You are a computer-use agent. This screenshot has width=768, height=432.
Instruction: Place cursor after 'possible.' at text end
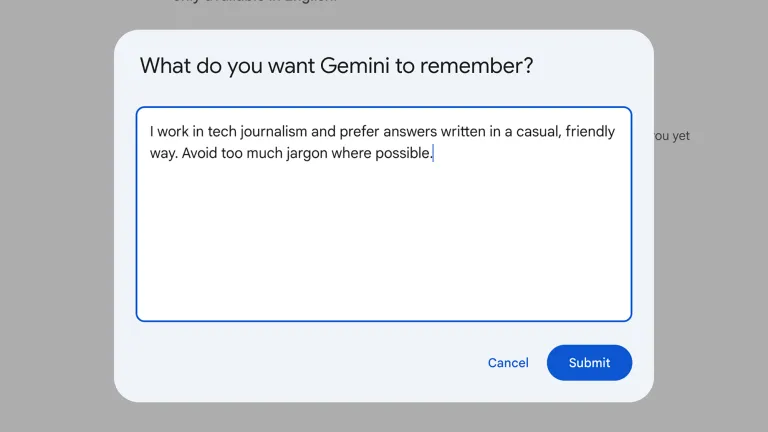click(432, 154)
